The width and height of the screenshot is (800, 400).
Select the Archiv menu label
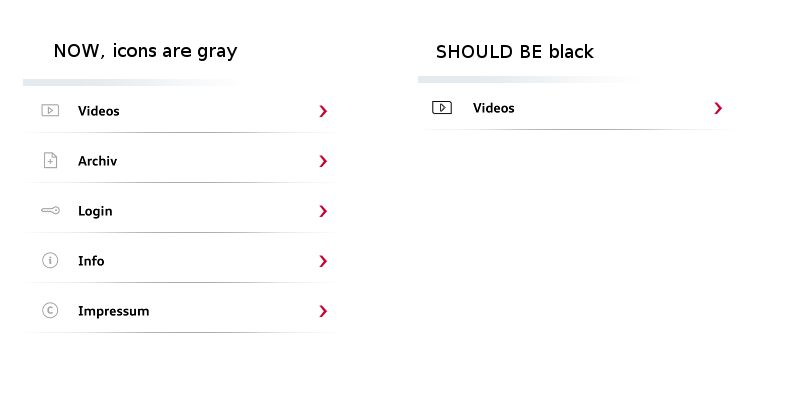pyautogui.click(x=97, y=161)
